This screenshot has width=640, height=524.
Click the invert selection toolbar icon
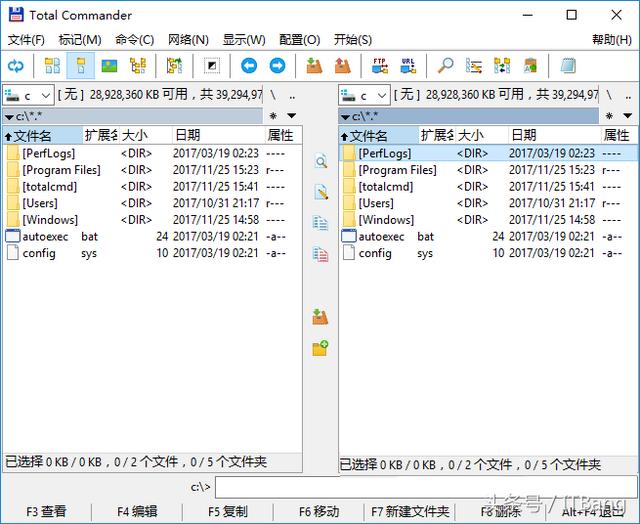pyautogui.click(x=212, y=66)
